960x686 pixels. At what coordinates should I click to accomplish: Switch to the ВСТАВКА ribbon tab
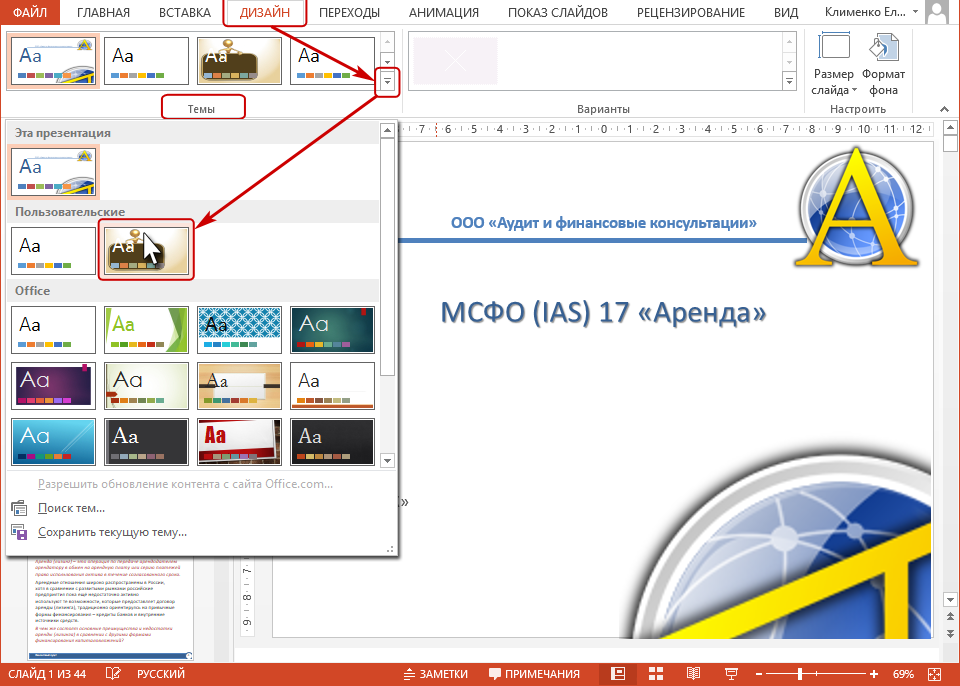point(185,12)
